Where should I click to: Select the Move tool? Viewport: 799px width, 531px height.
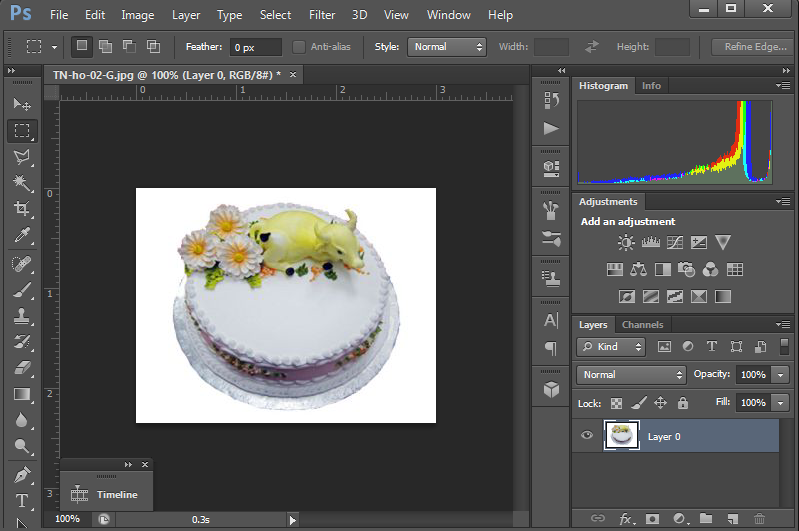point(22,104)
